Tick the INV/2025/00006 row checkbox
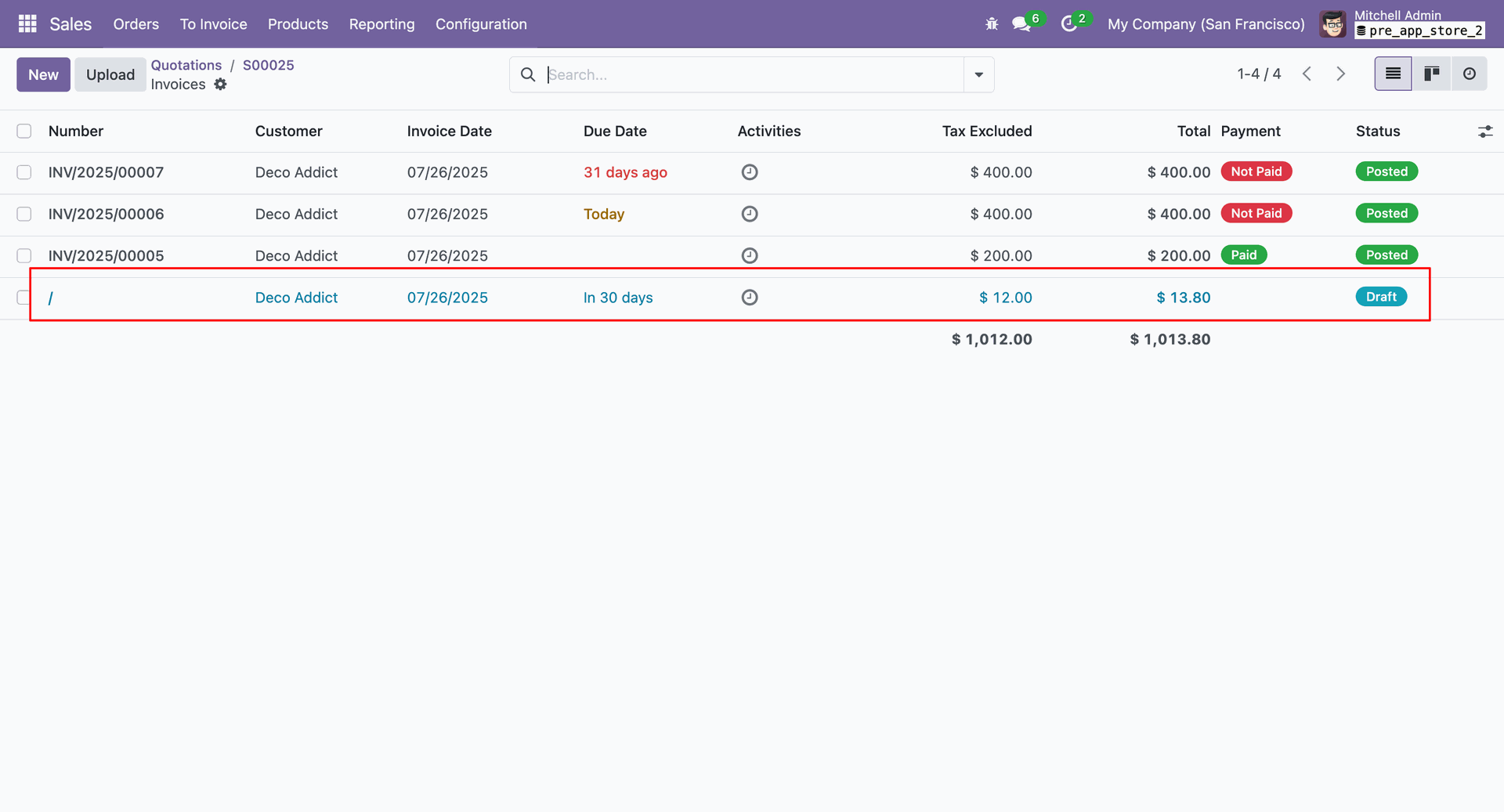The height and width of the screenshot is (812, 1504). point(24,214)
